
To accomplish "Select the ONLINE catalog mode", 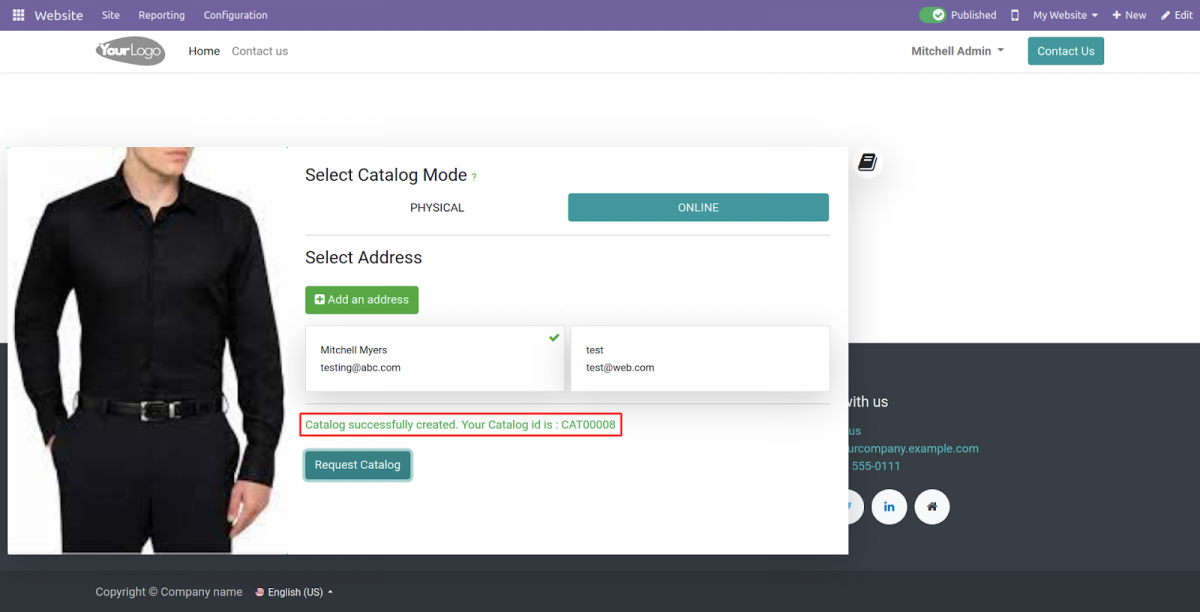I will point(698,207).
